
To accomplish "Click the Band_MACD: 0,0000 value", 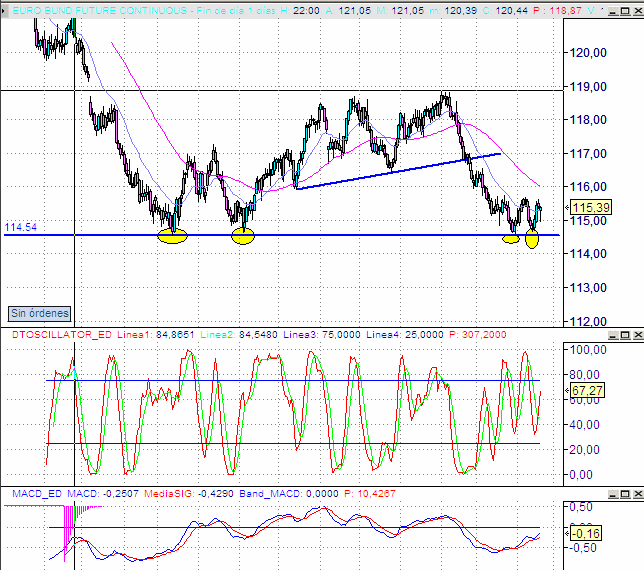I will tap(289, 493).
